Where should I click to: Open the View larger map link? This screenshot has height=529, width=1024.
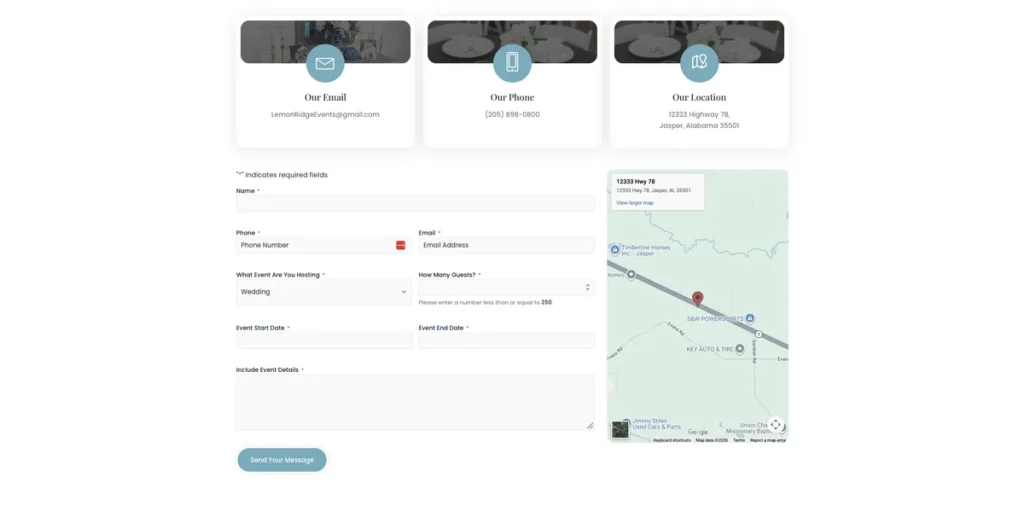click(x=634, y=203)
